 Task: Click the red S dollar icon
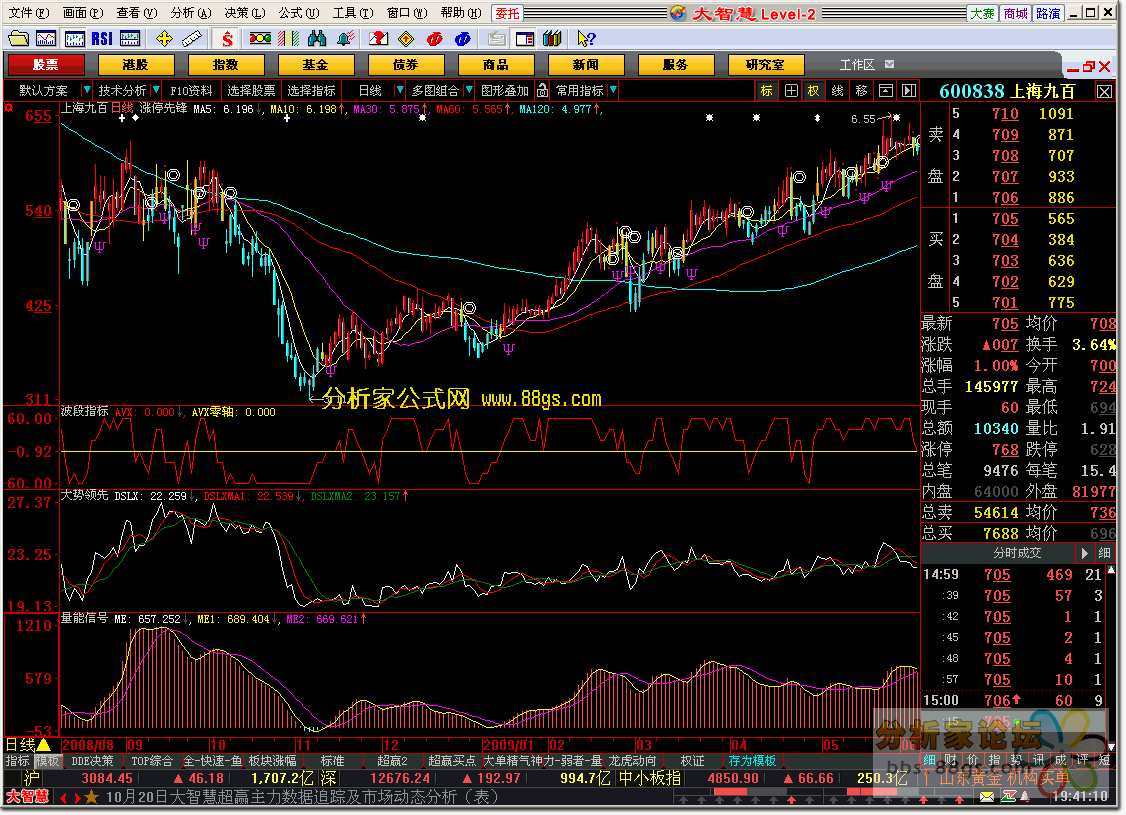pyautogui.click(x=228, y=38)
